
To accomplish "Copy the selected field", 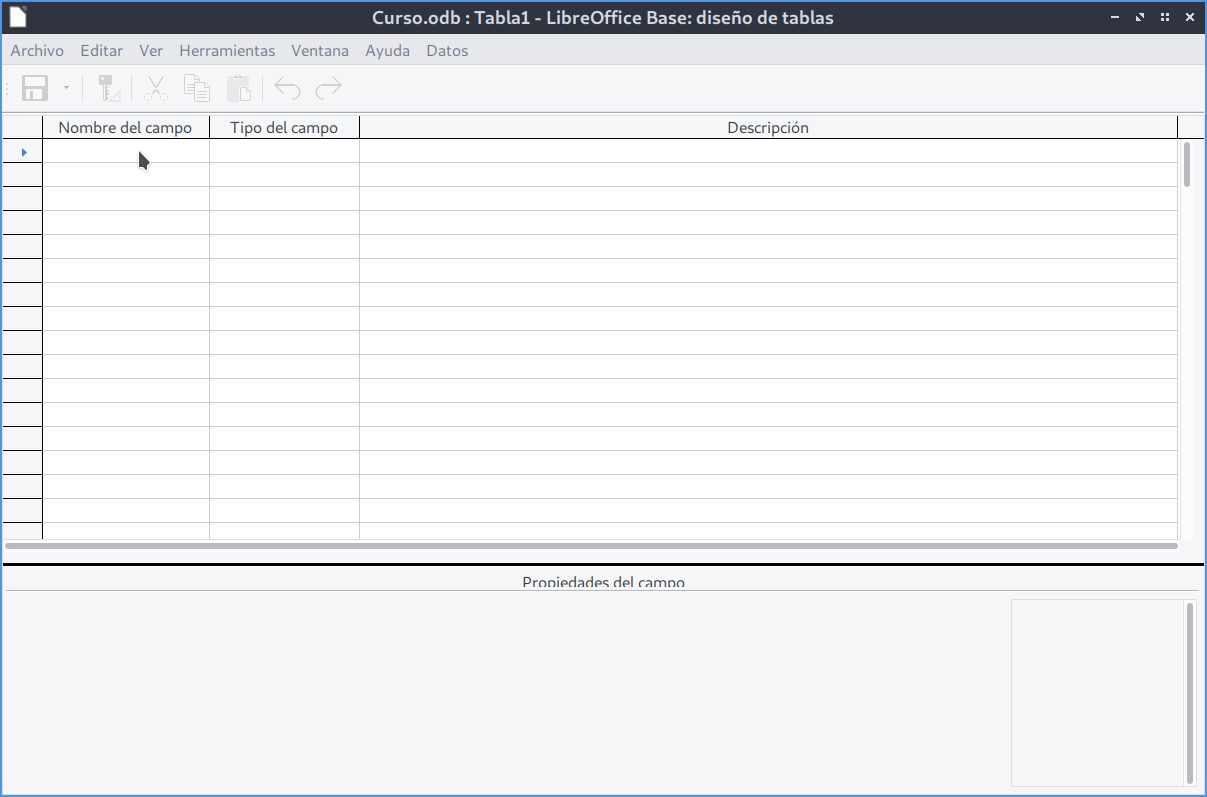I will (x=196, y=88).
